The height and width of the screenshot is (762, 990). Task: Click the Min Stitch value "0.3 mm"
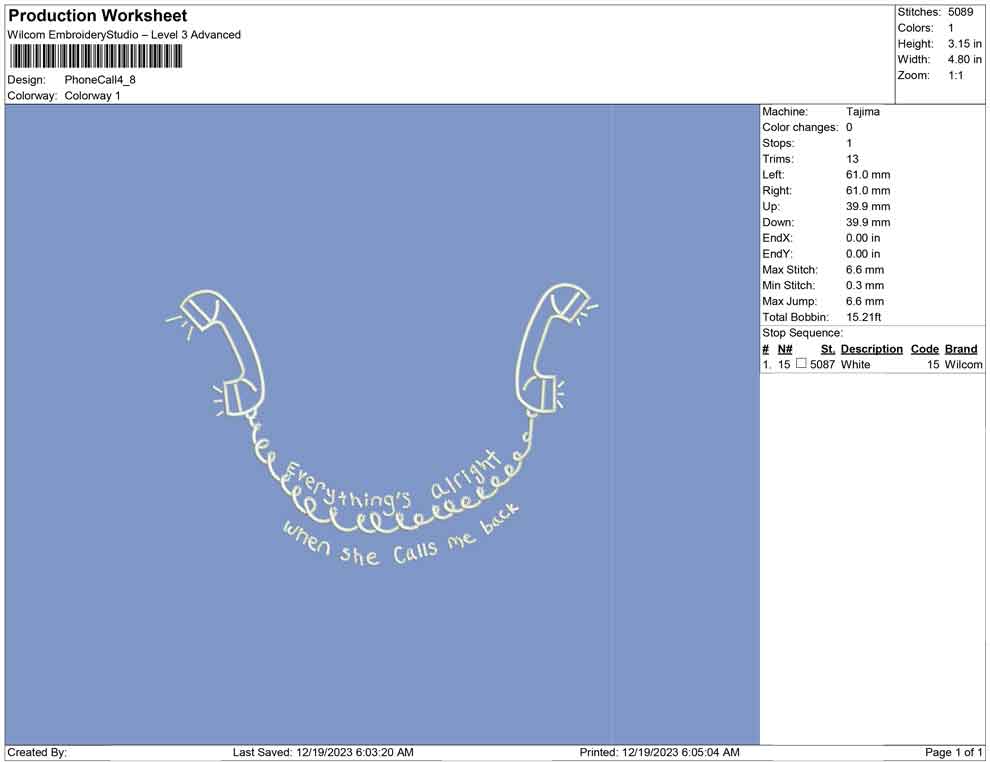pos(865,285)
